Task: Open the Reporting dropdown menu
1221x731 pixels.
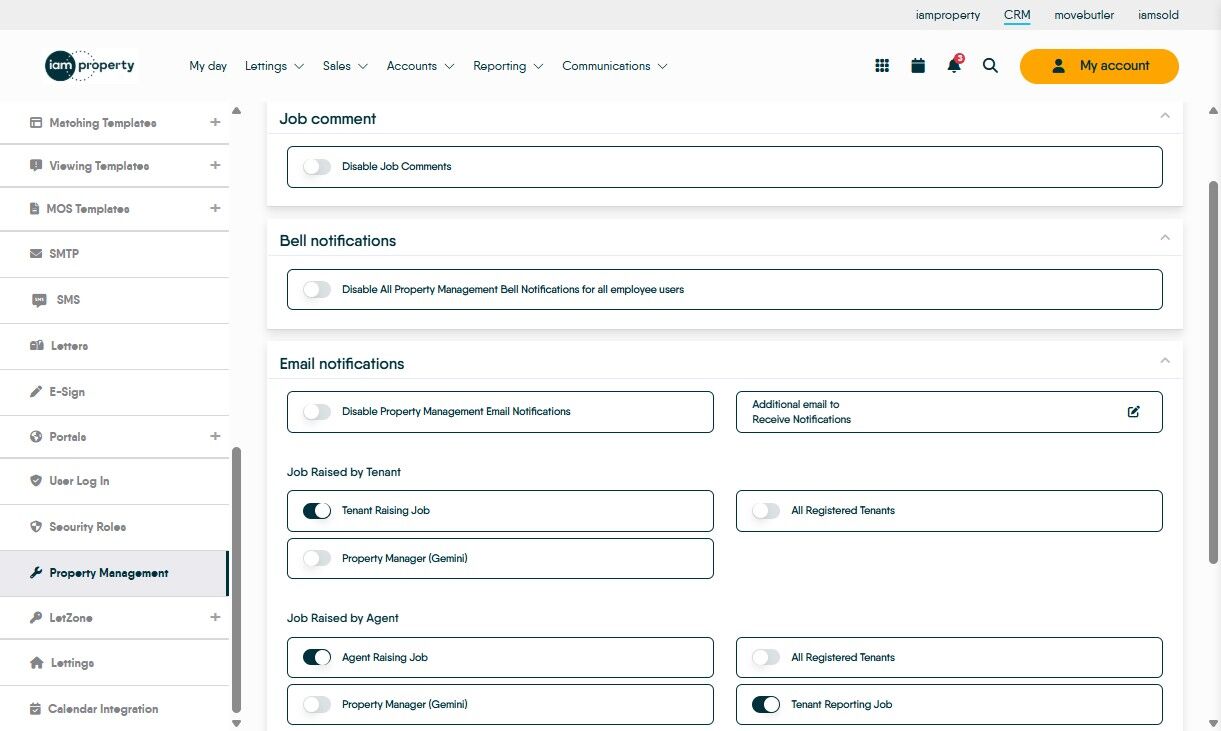Action: (x=508, y=66)
